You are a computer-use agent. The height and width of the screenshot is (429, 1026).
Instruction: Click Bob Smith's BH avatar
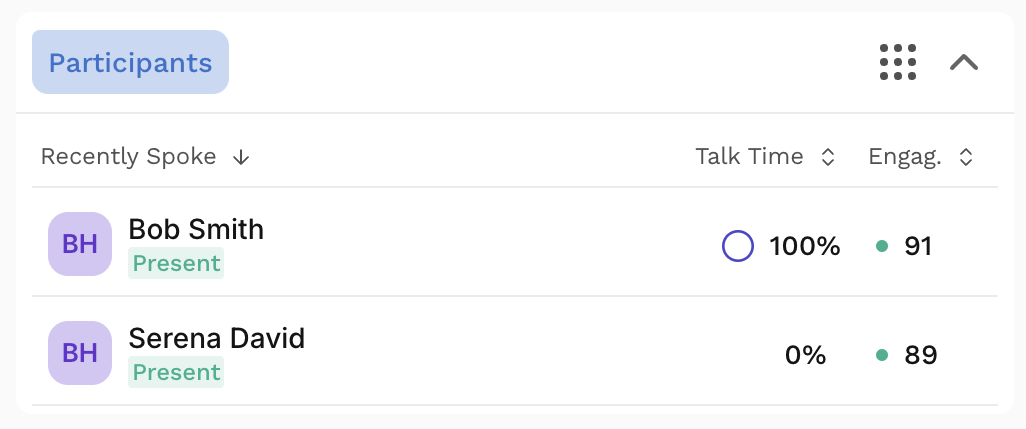(80, 244)
